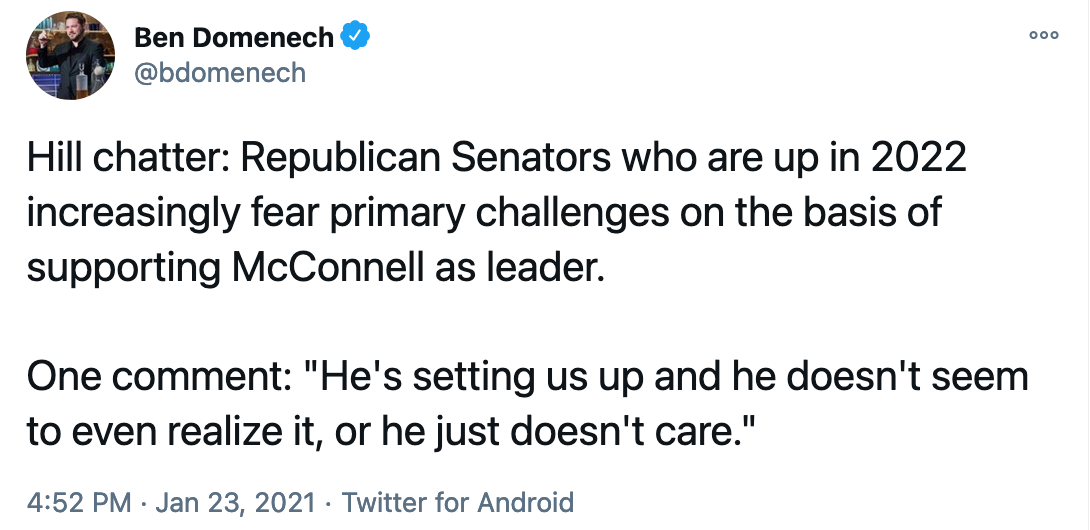Click the year 2022 in the tweet

coord(918,158)
